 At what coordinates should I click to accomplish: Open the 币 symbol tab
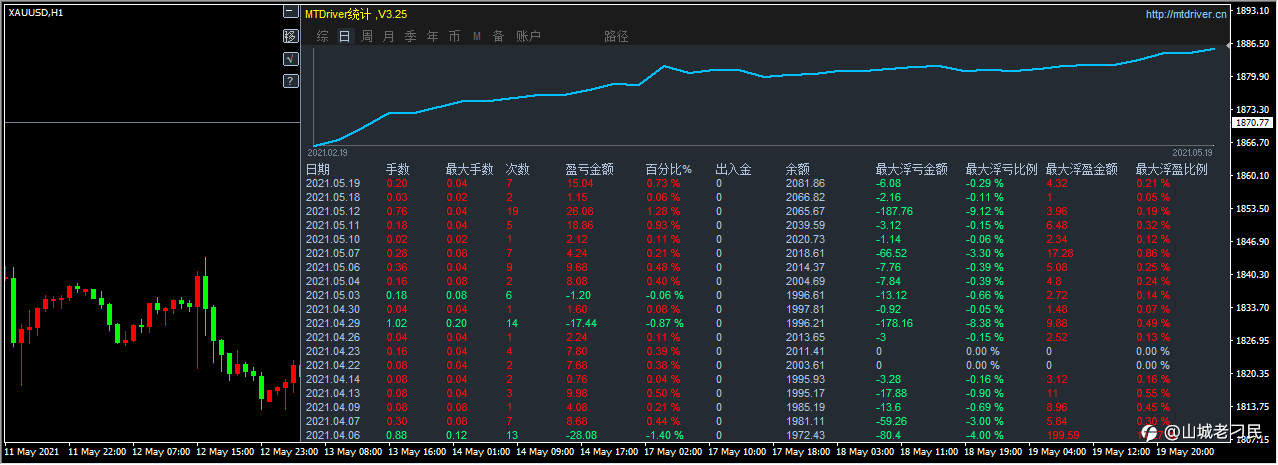coord(455,36)
